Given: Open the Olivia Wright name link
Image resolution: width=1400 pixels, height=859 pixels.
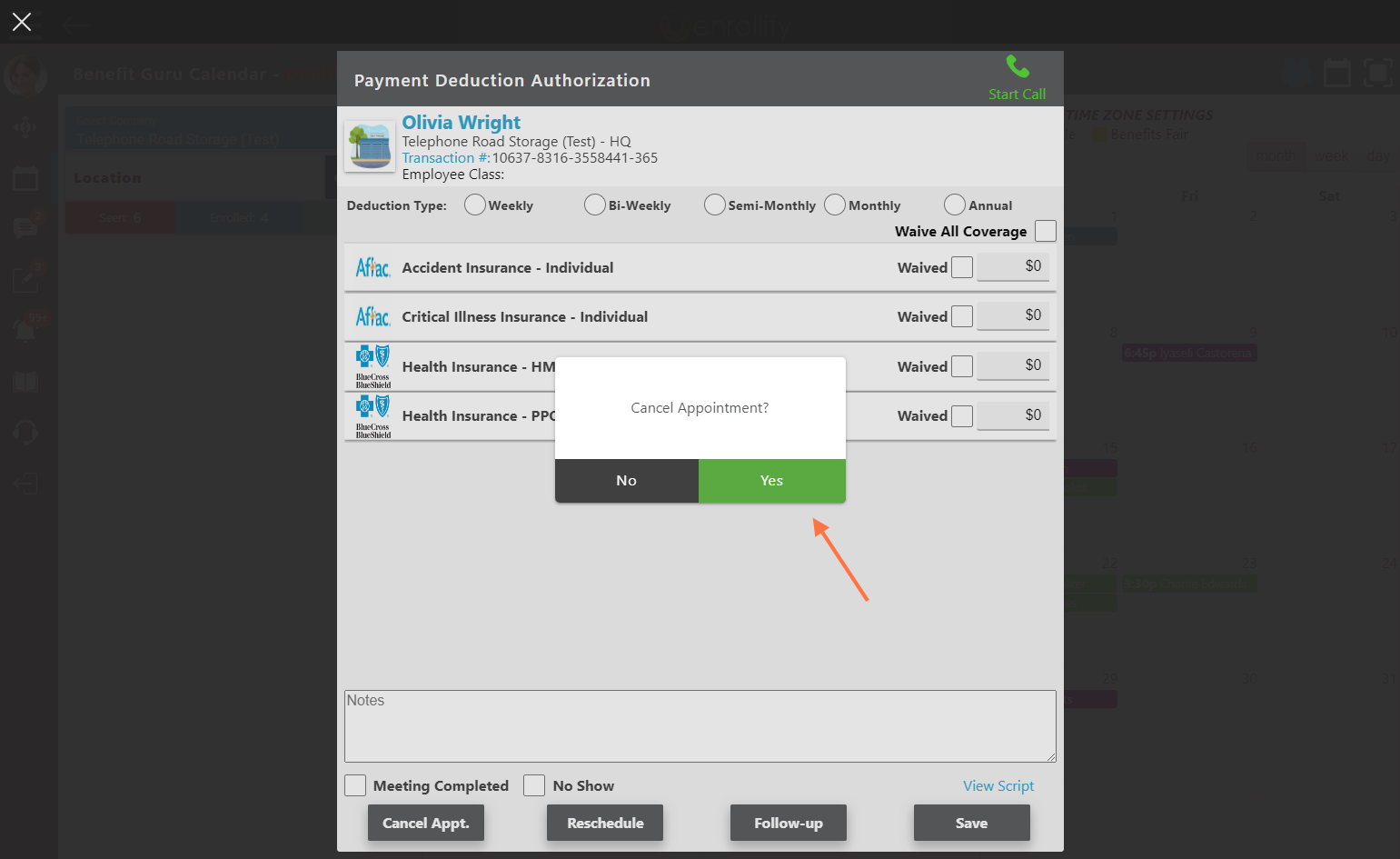Looking at the screenshot, I should pyautogui.click(x=462, y=123).
